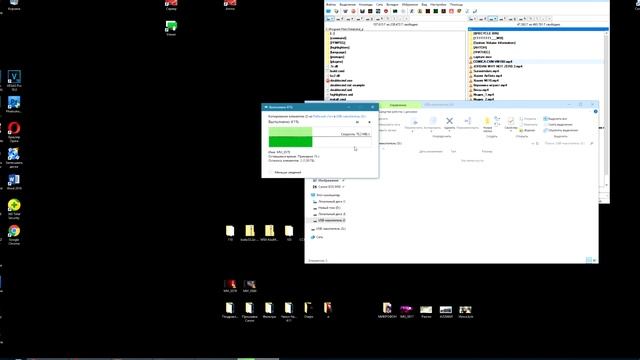Select 'Локальный диск (C:)' in navigation pane
Viewport: 640px width, 360px height.
point(329,202)
